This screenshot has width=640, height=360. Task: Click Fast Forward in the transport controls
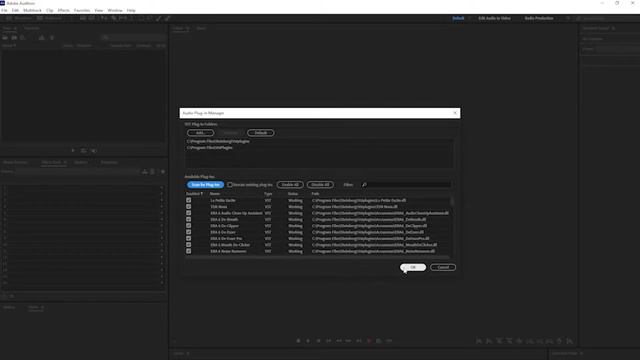[349, 341]
